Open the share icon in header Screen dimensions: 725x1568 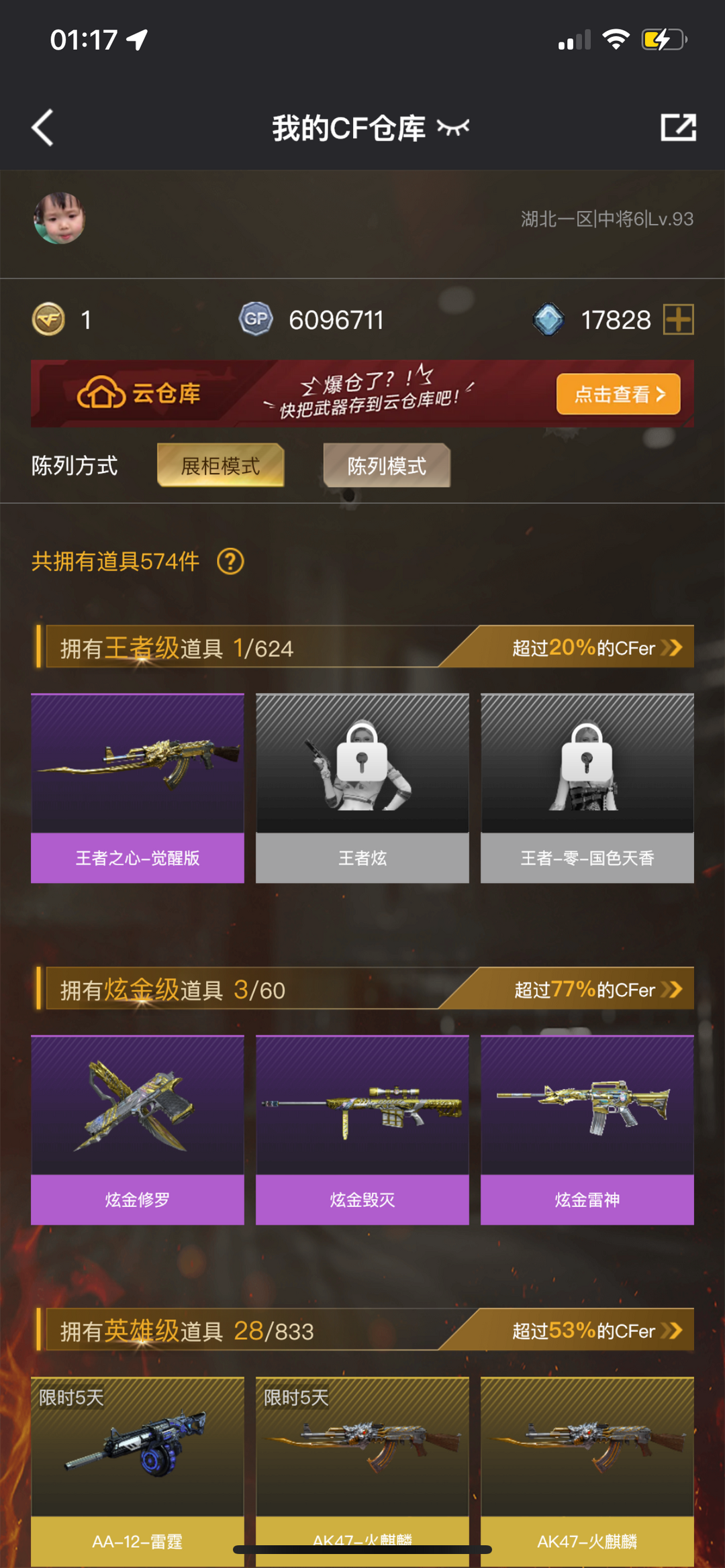tap(678, 127)
